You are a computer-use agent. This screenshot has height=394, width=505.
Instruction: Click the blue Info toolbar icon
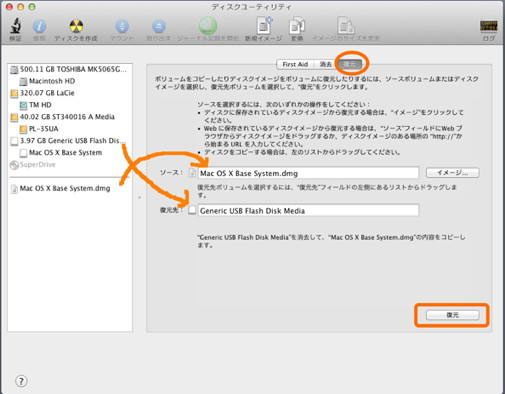40,26
